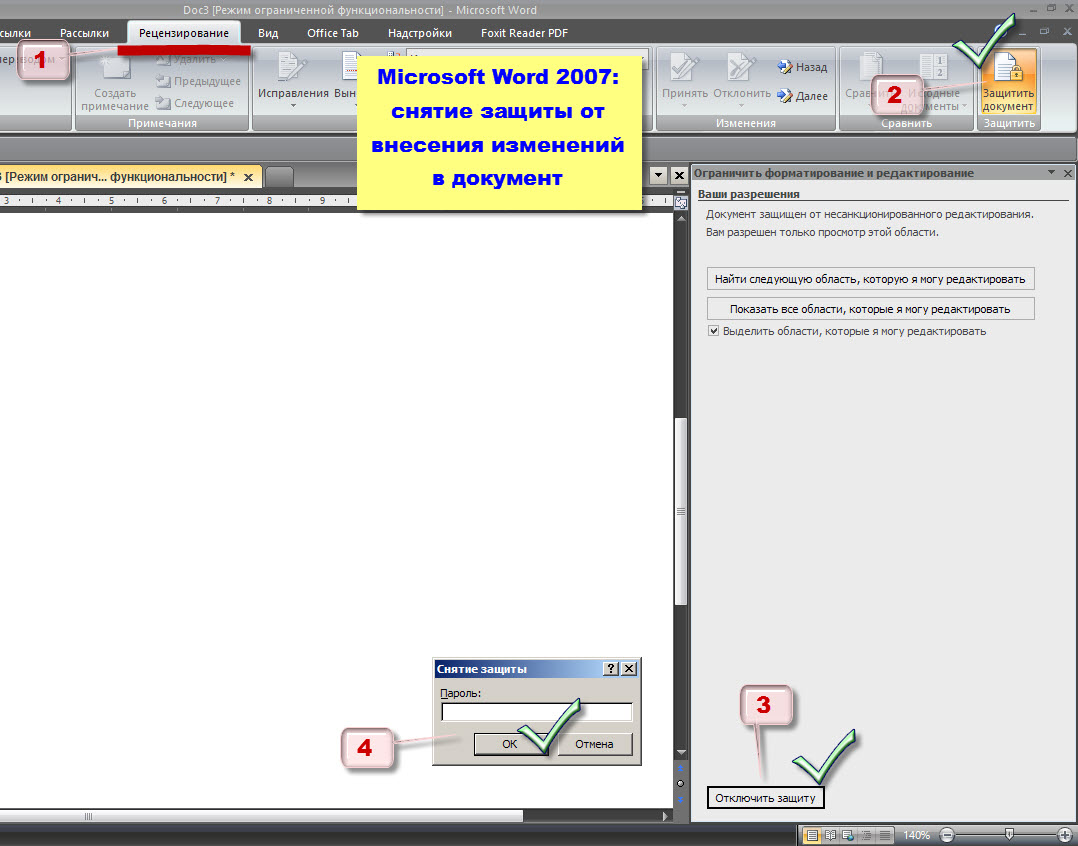Open the Office Tab list dropdown arrow
Viewport: 1078px width, 846px height.
(x=659, y=175)
